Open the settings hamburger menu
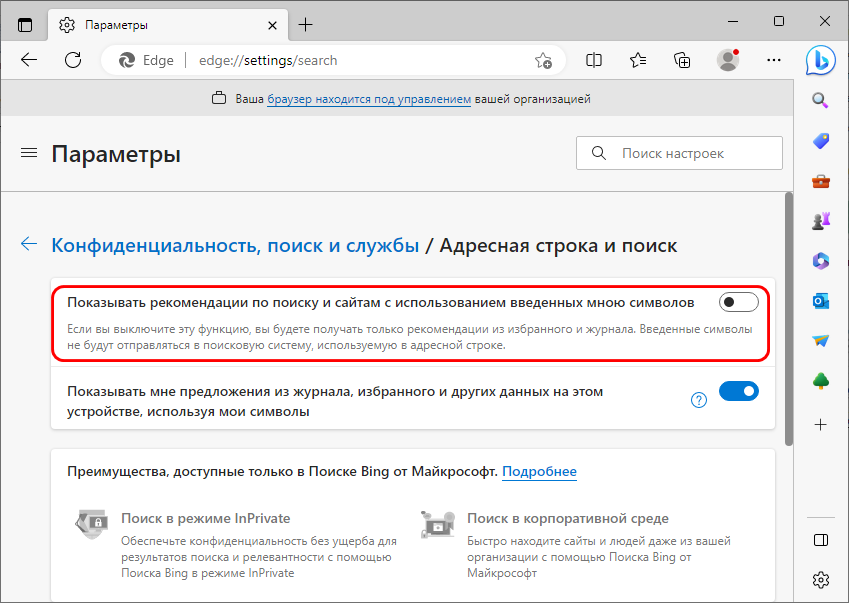Image resolution: width=849 pixels, height=603 pixels. [29, 153]
